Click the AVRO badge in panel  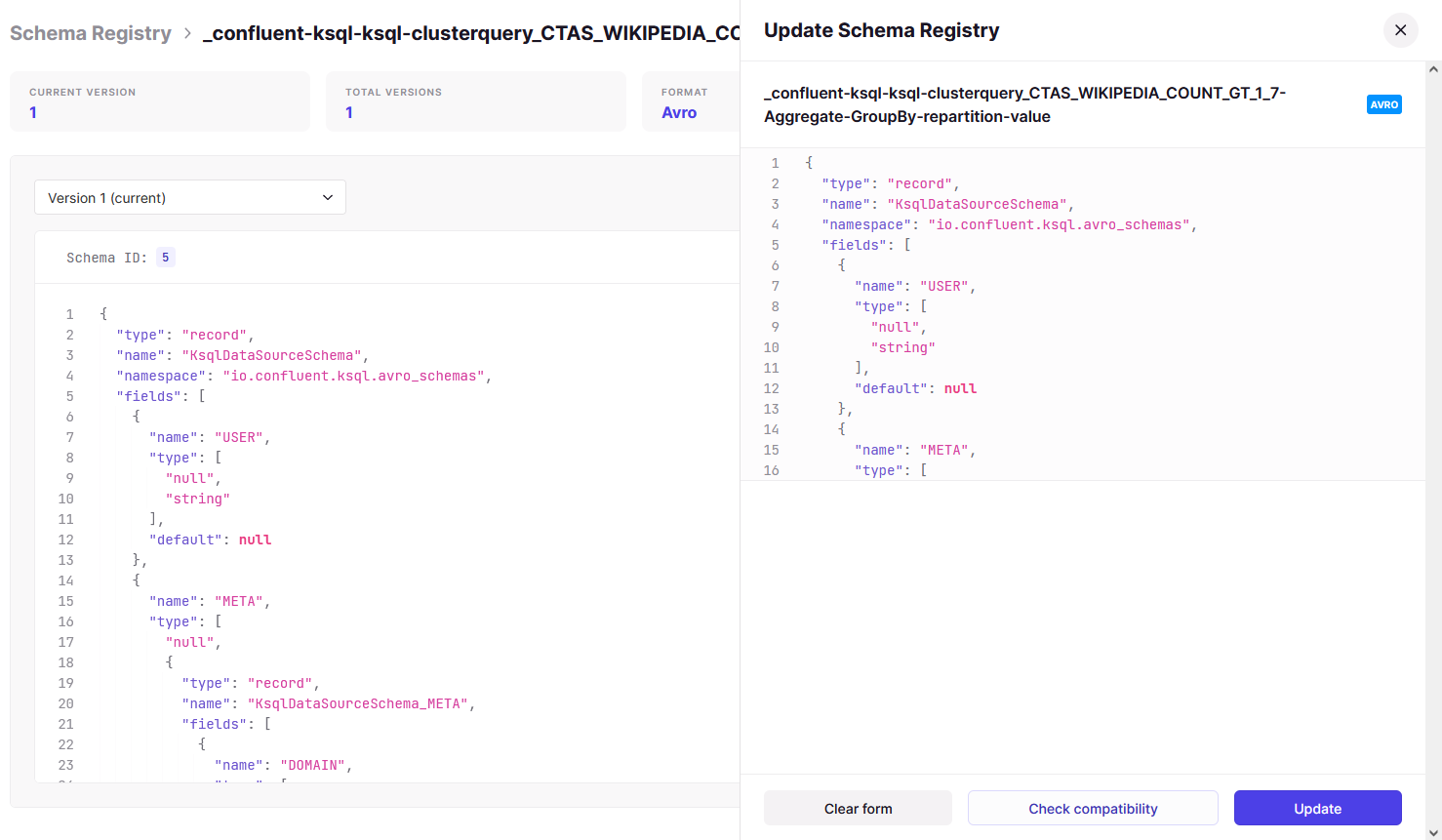1383,104
